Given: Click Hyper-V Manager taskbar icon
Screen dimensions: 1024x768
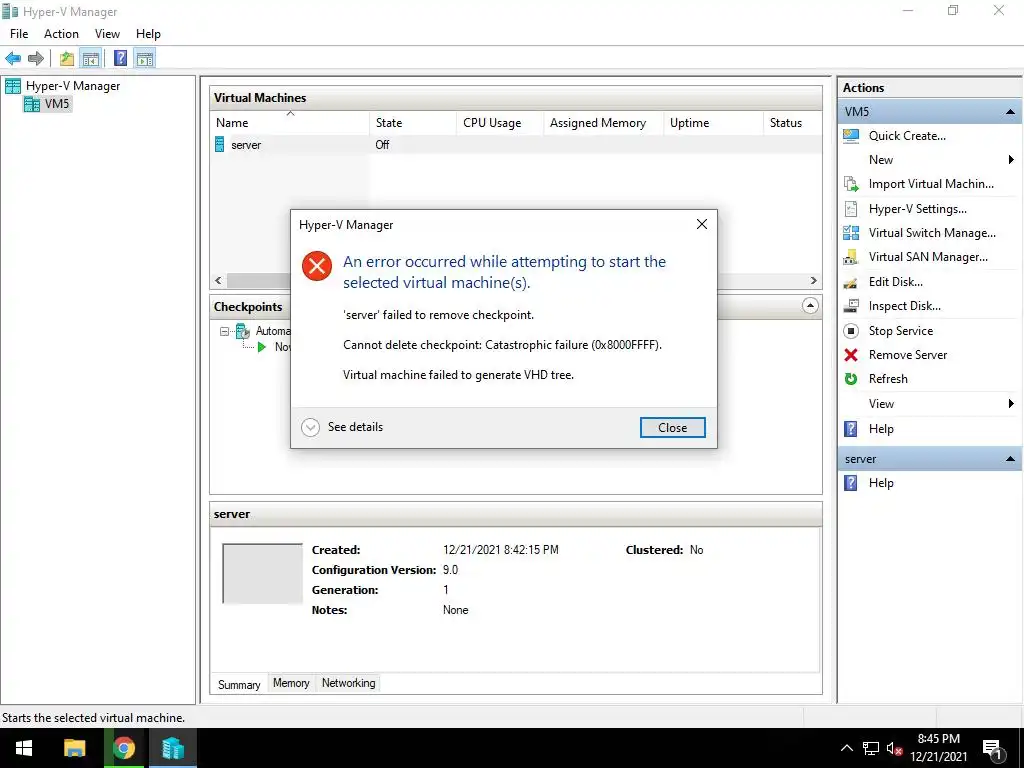Looking at the screenshot, I should 173,748.
